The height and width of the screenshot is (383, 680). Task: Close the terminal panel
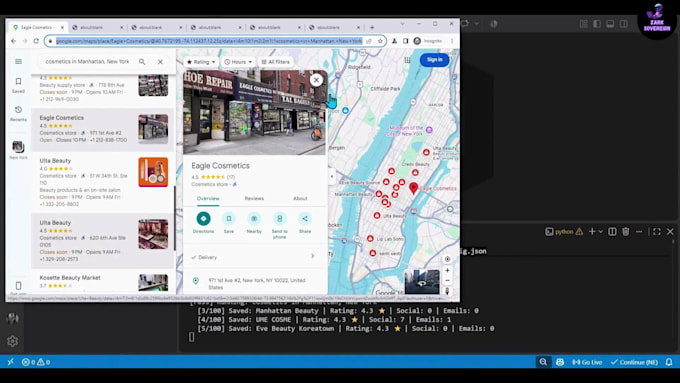point(670,232)
